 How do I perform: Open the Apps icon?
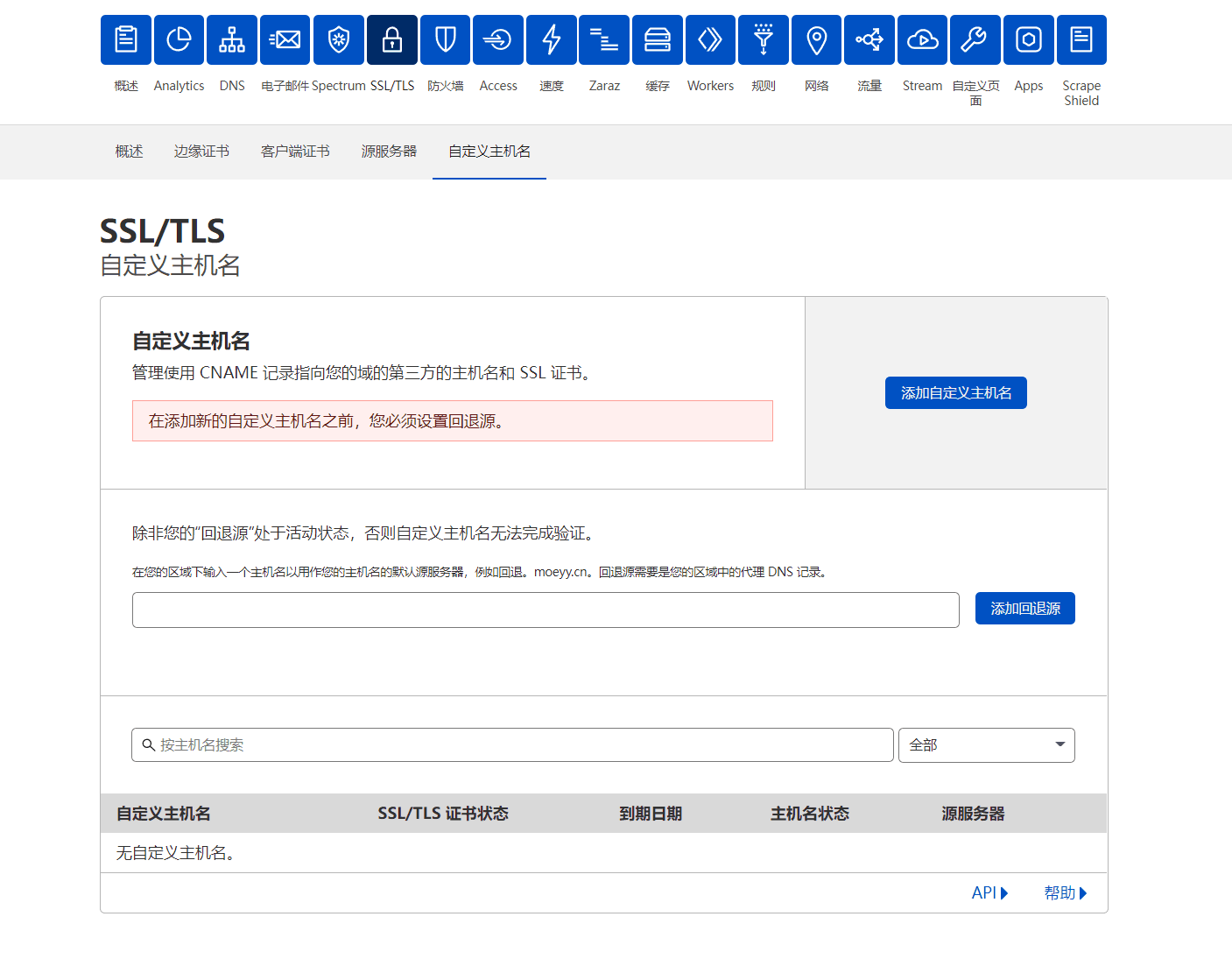1028,40
